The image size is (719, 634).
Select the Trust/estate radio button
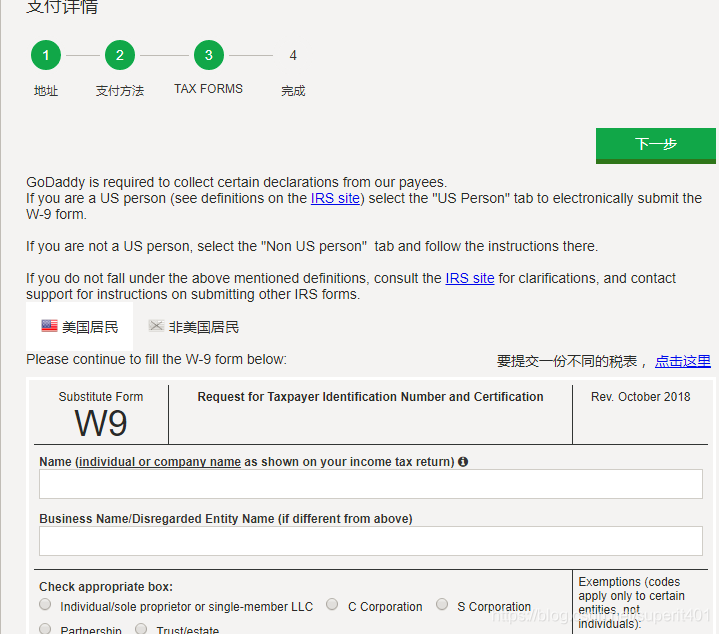click(141, 628)
